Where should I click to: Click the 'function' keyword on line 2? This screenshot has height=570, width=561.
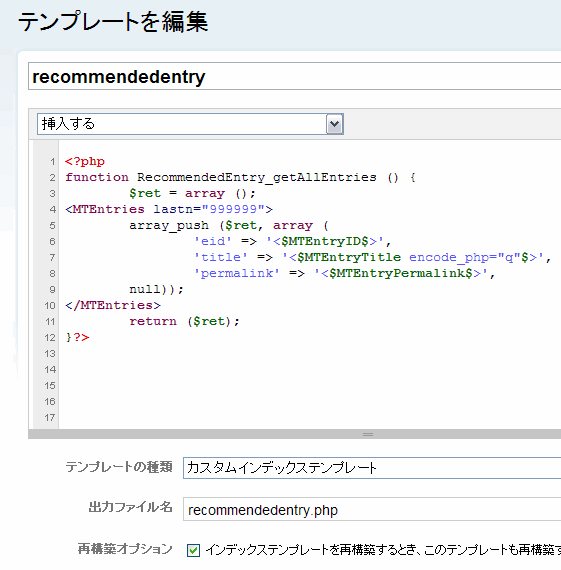97,177
